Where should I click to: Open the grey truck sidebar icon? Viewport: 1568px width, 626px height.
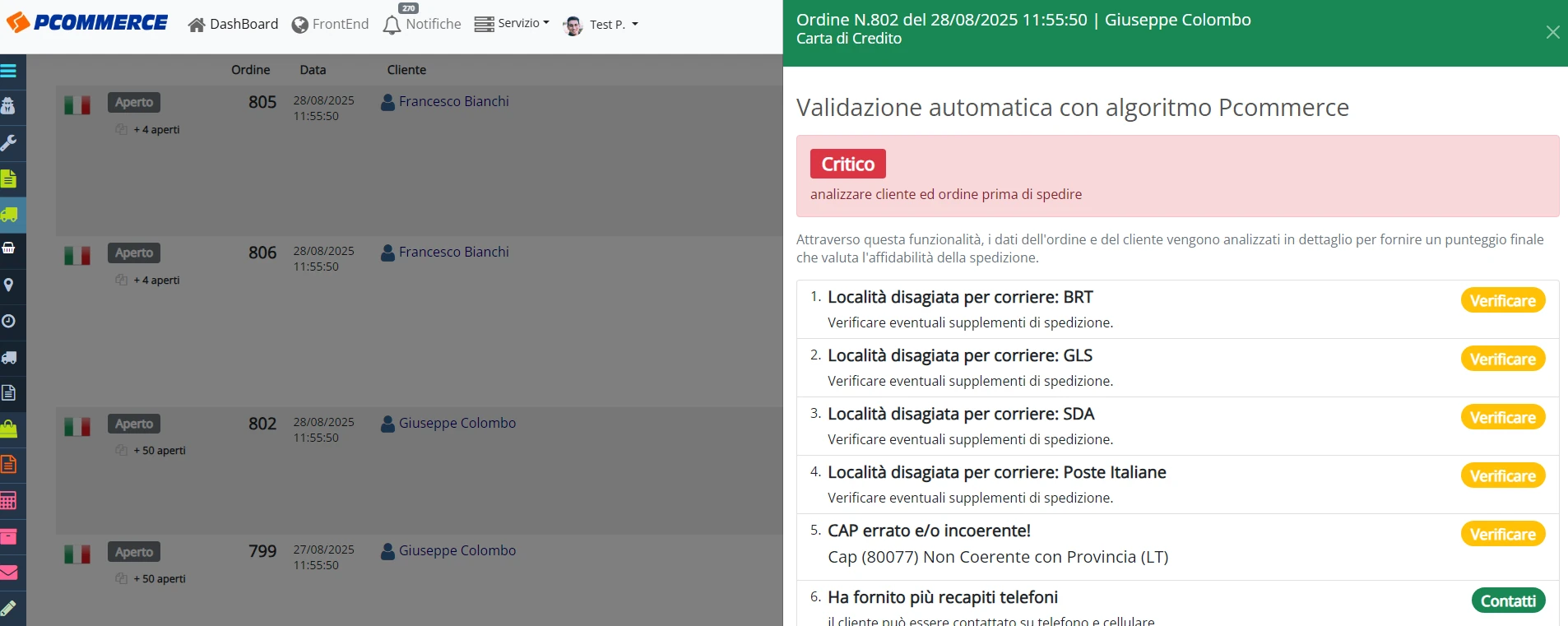click(x=9, y=358)
